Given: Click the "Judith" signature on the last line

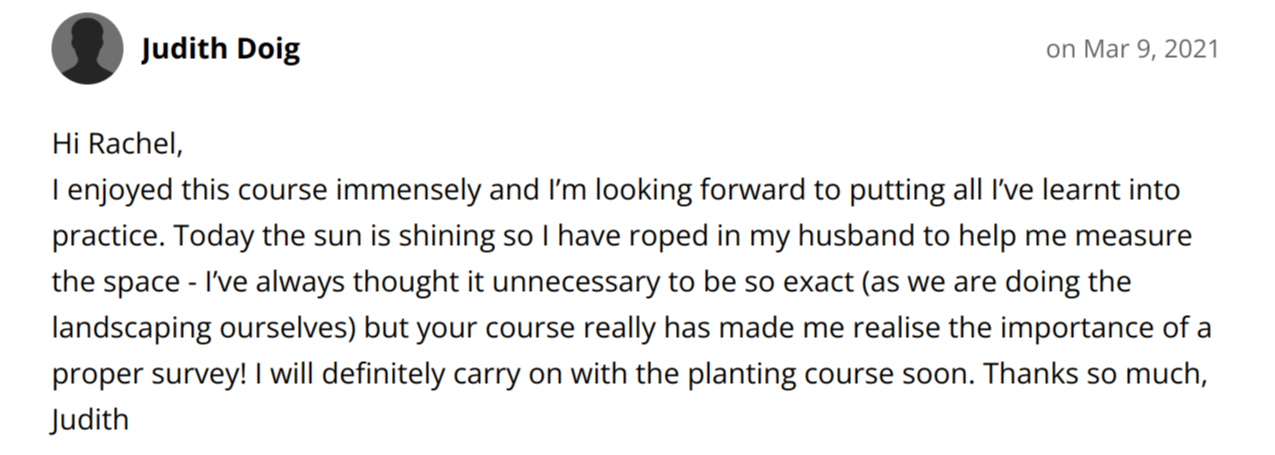Looking at the screenshot, I should click(90, 419).
